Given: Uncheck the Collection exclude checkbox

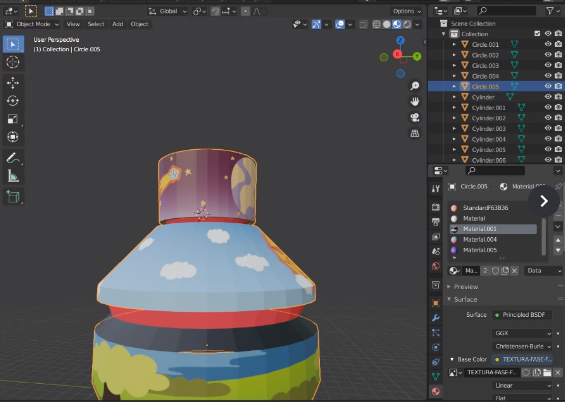Looking at the screenshot, I should [x=537, y=34].
